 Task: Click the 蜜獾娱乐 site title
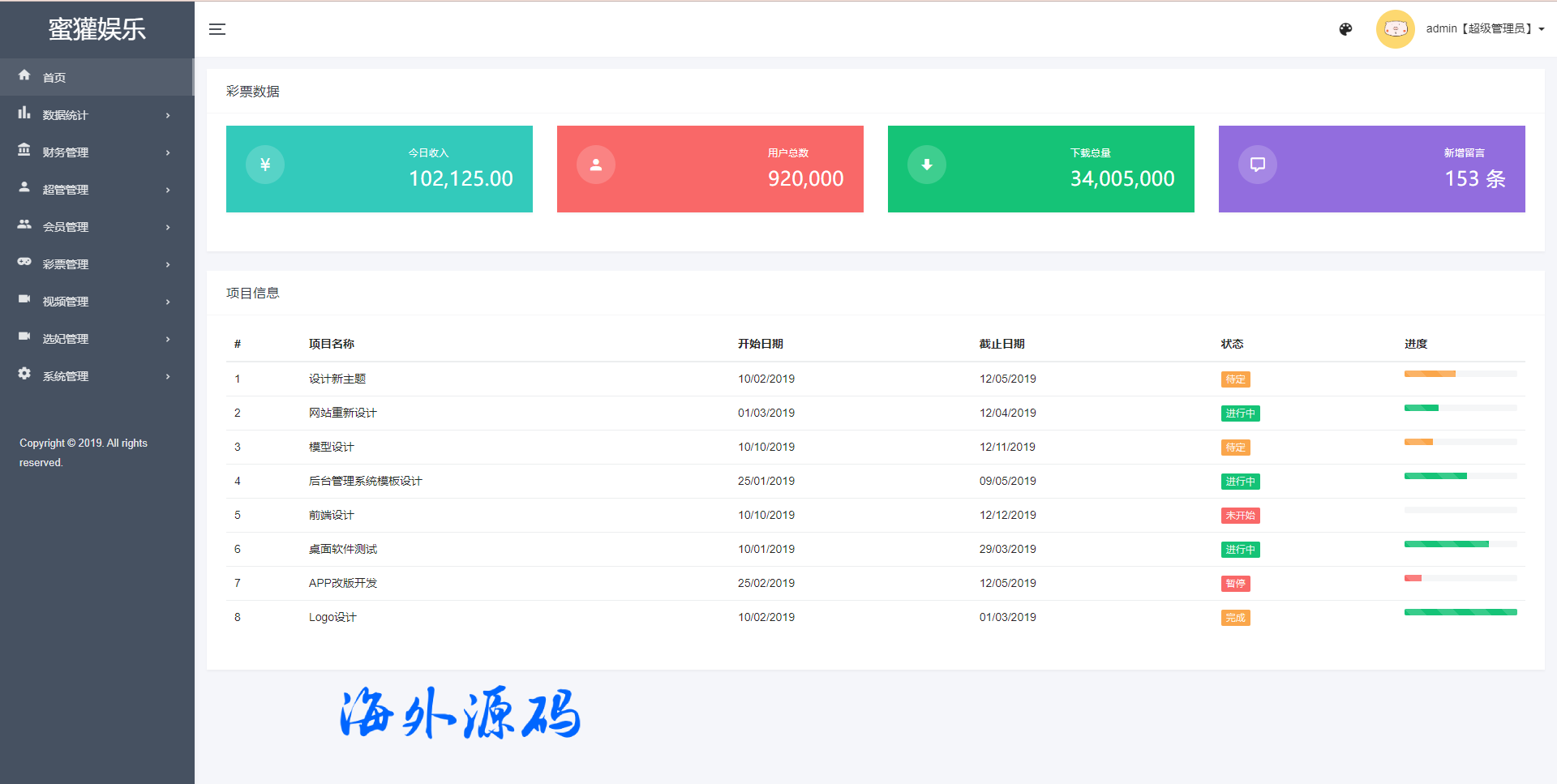point(97,29)
